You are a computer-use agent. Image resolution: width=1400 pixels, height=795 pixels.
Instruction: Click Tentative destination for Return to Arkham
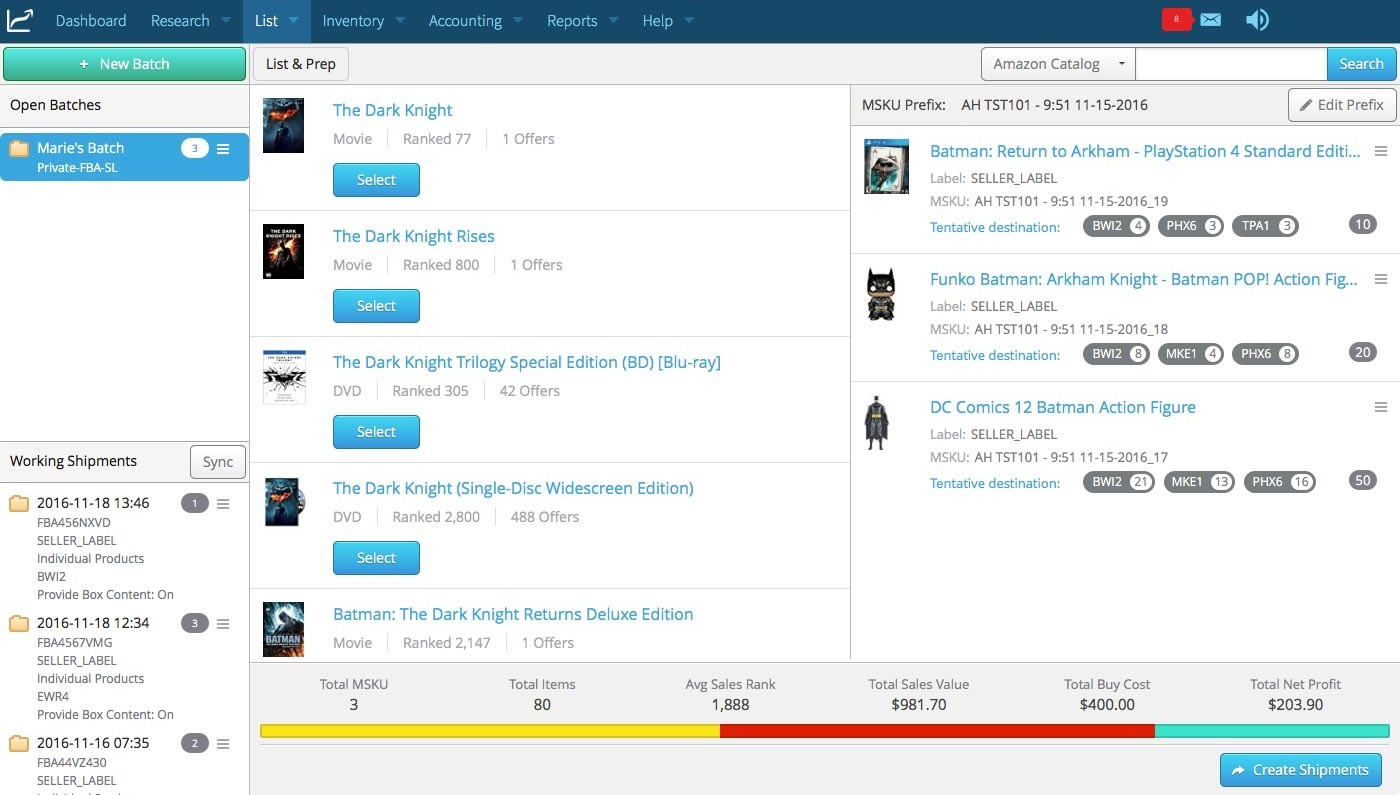tap(995, 227)
